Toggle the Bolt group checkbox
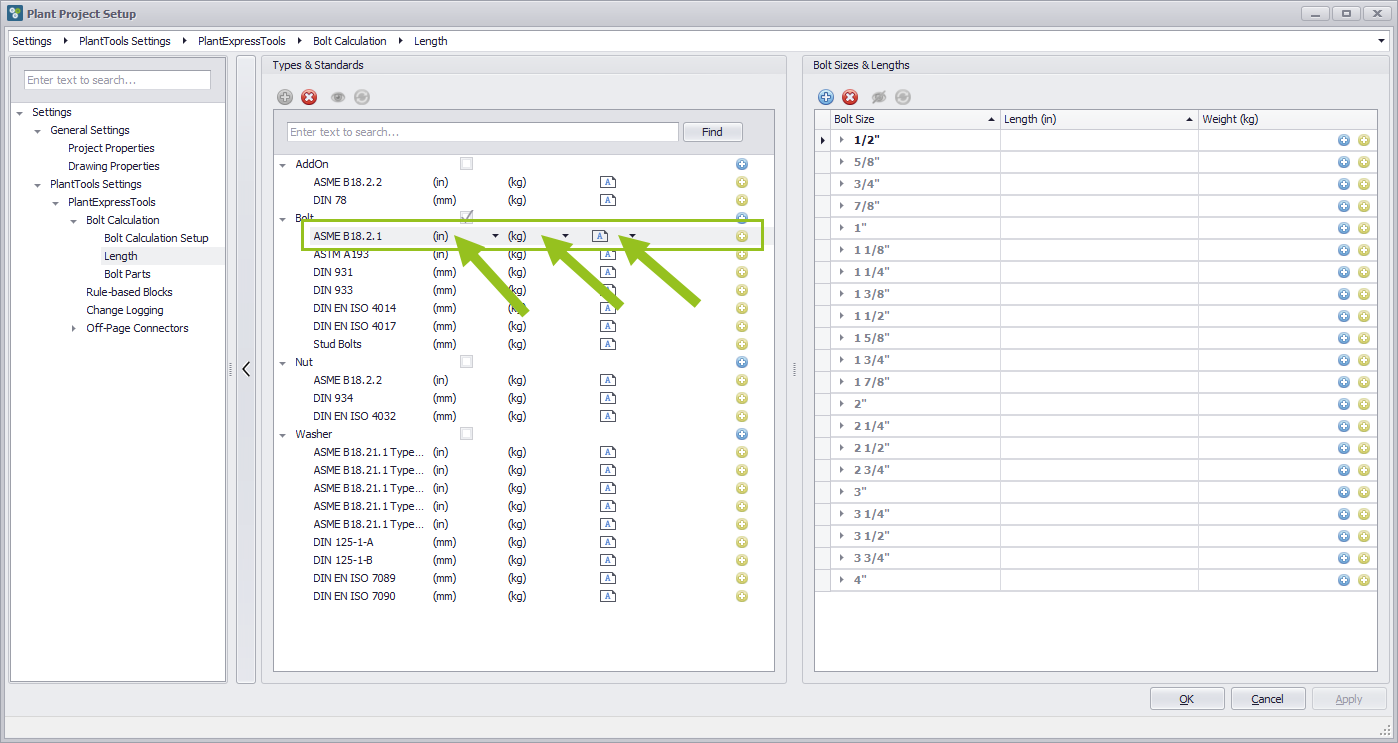The width and height of the screenshot is (1398, 743). coord(466,217)
